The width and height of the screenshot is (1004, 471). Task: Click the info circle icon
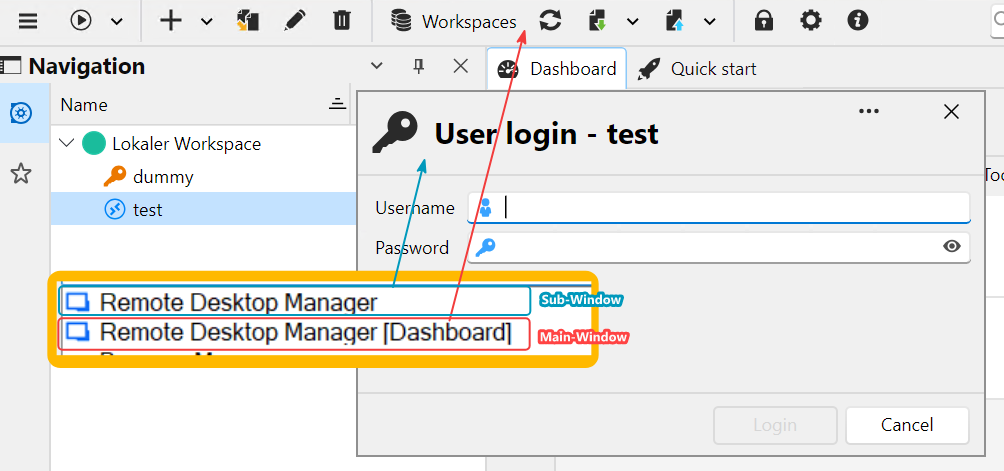(x=857, y=21)
